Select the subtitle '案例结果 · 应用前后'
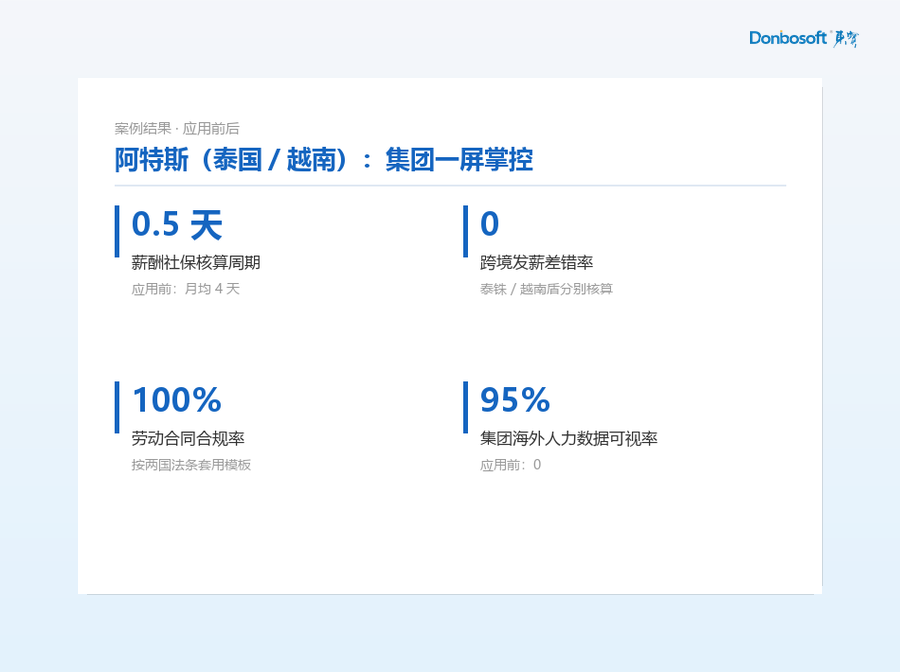 click(177, 129)
